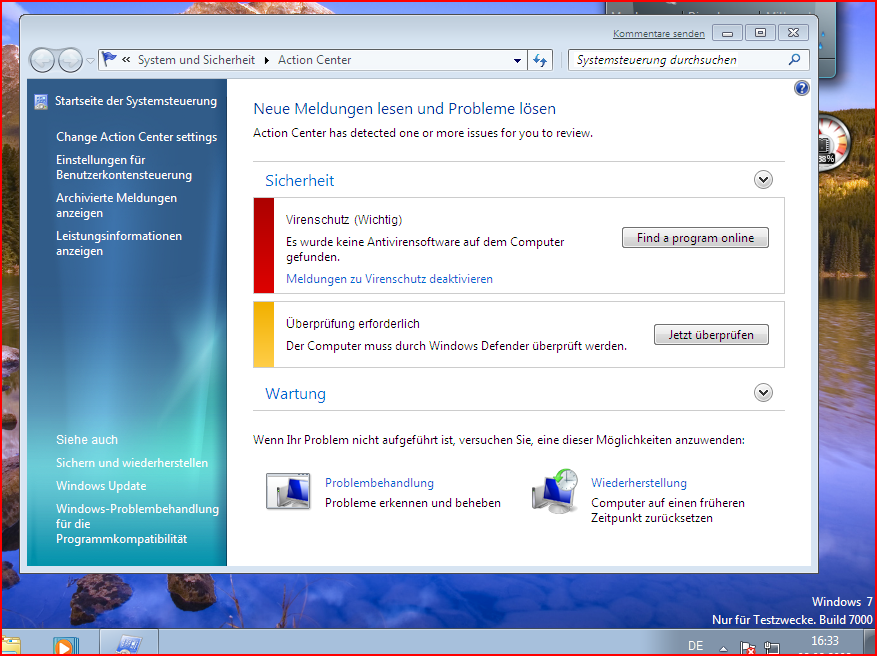Click the taskbar clock showing 16:33
Screen dimensions: 877x656
(825, 641)
